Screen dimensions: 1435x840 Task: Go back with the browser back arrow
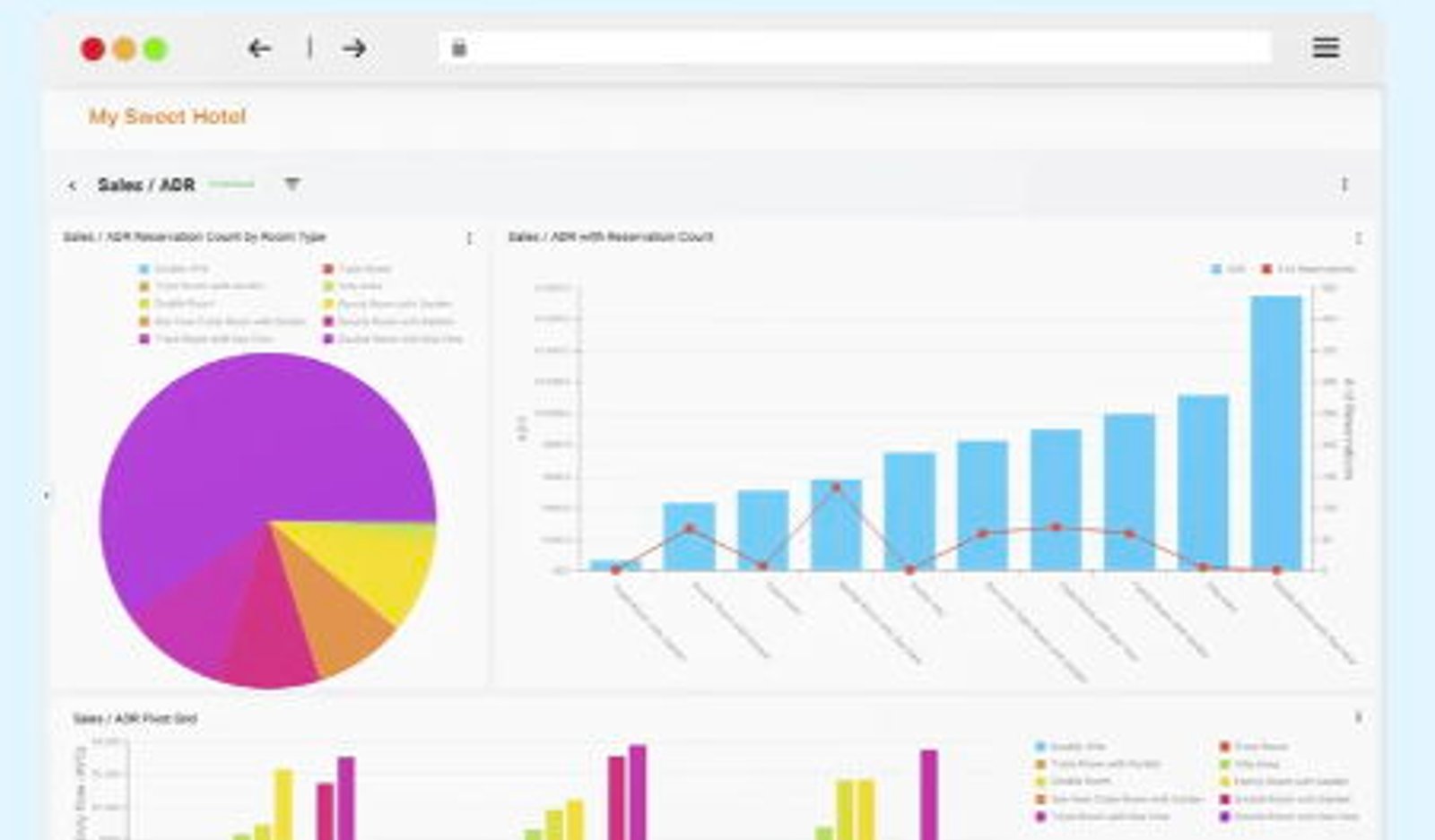pyautogui.click(x=259, y=48)
